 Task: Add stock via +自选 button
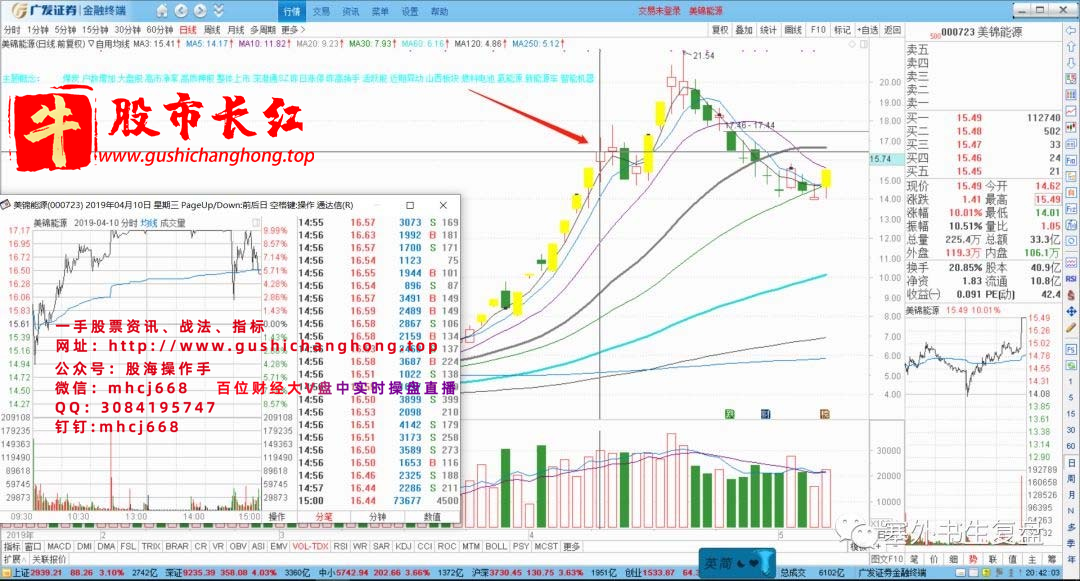(x=868, y=30)
